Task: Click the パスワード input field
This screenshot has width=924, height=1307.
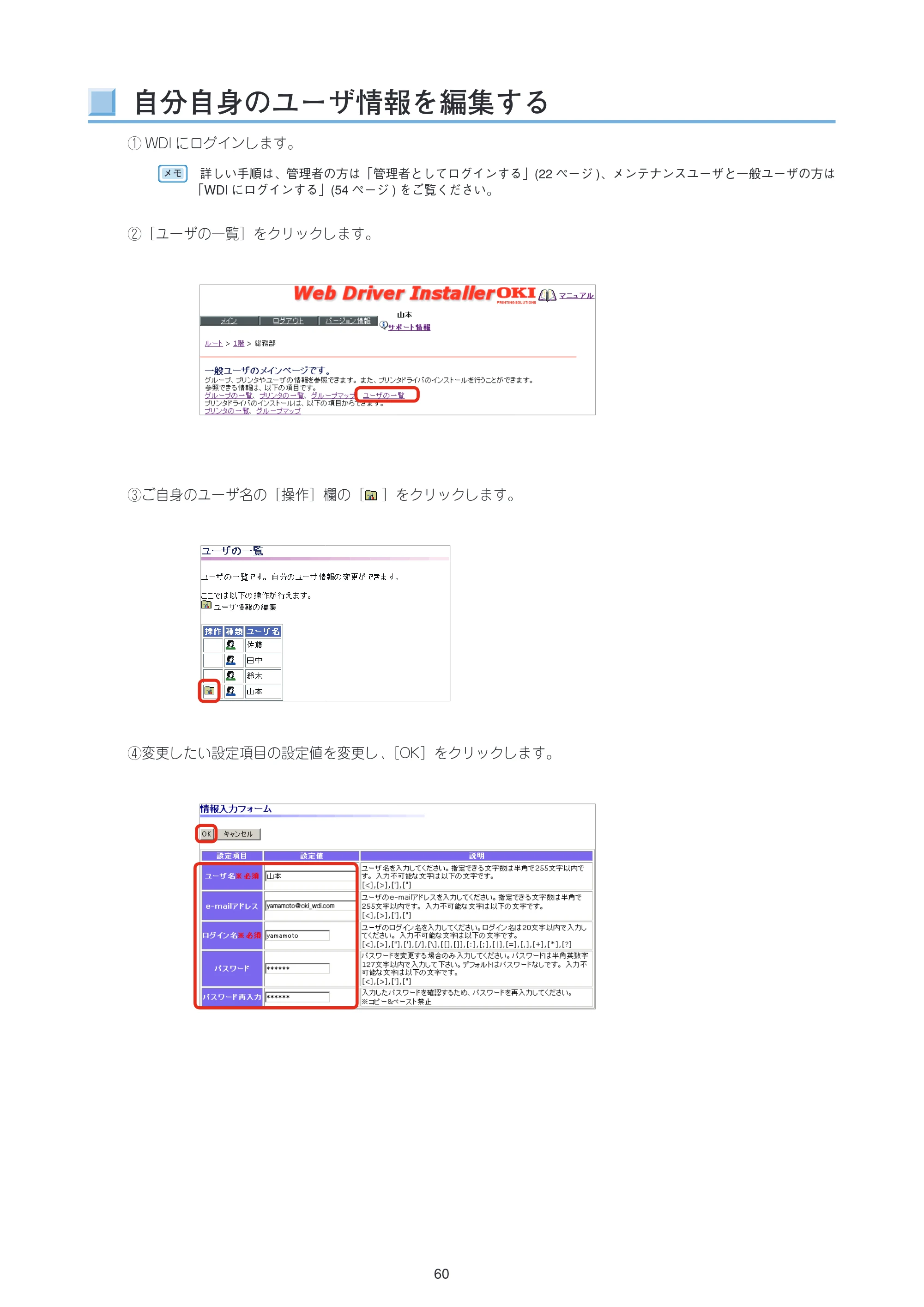Action: tap(297, 968)
